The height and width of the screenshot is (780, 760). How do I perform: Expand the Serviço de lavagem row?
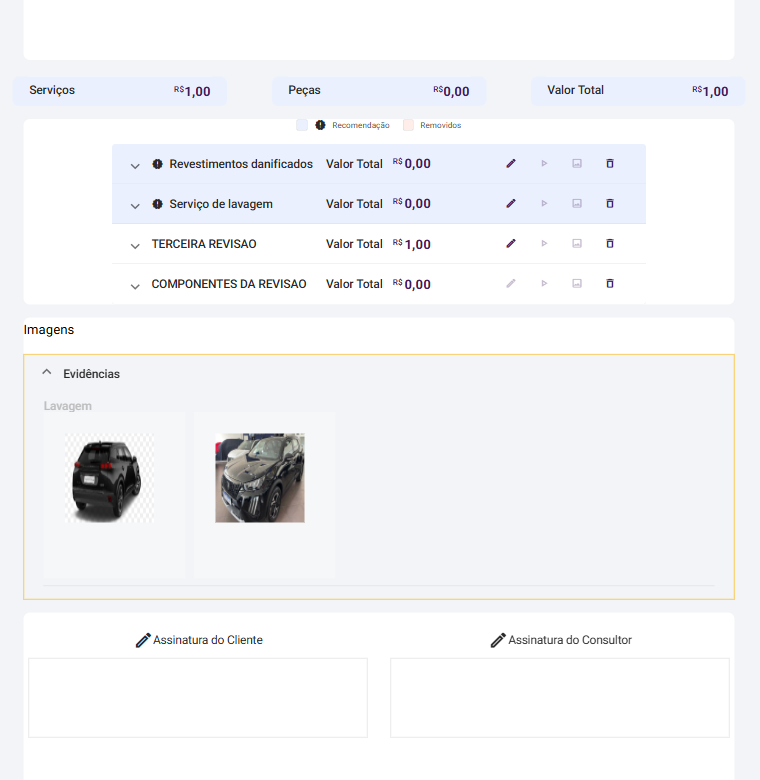coord(135,206)
